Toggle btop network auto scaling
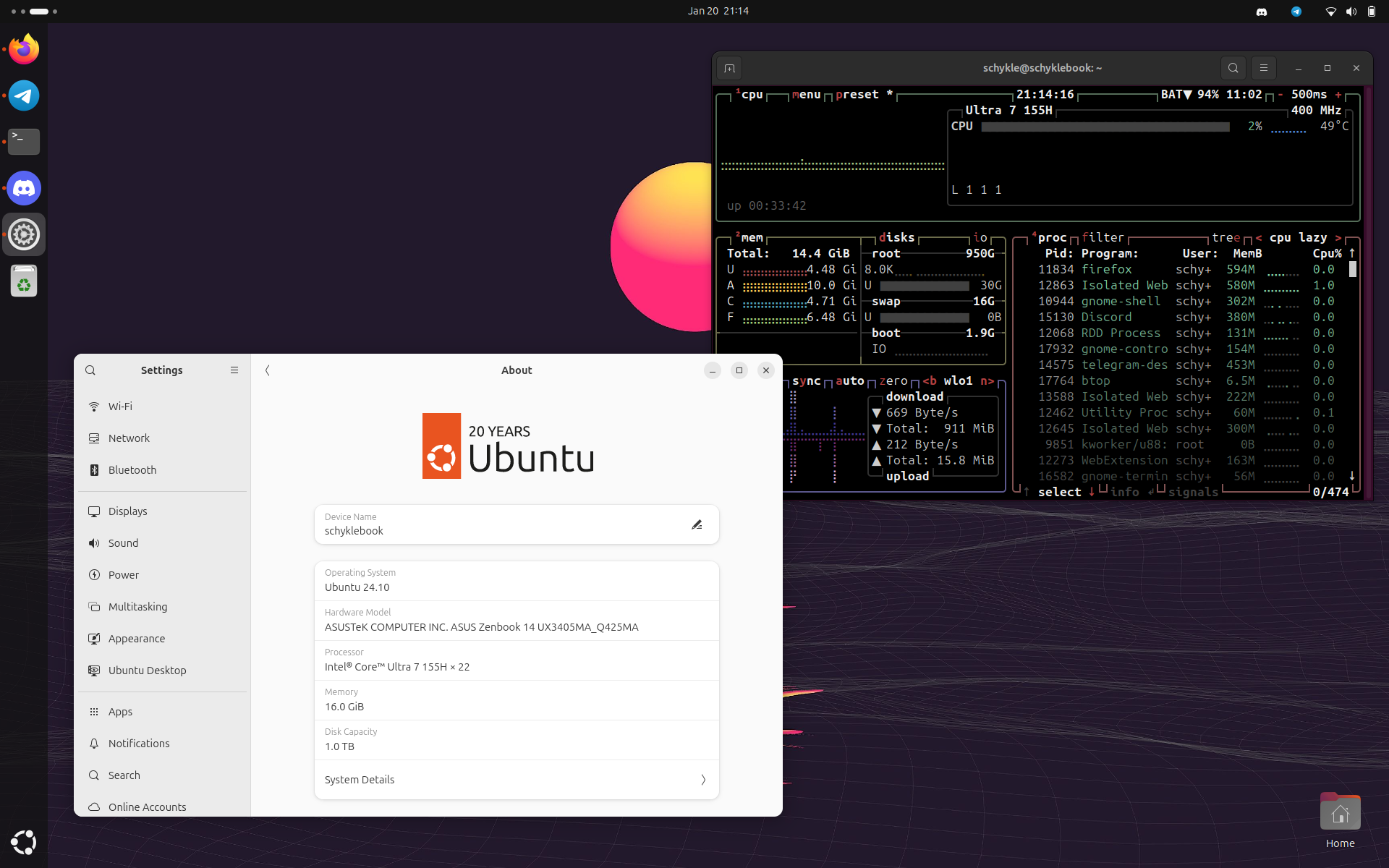The height and width of the screenshot is (868, 1389). (x=850, y=381)
